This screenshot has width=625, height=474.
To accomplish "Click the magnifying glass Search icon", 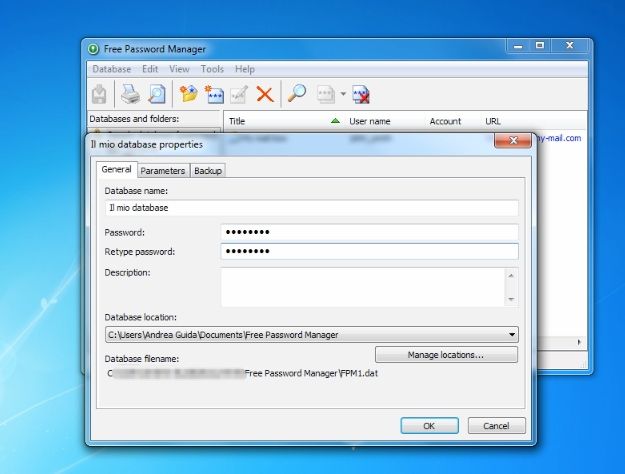I will [297, 94].
